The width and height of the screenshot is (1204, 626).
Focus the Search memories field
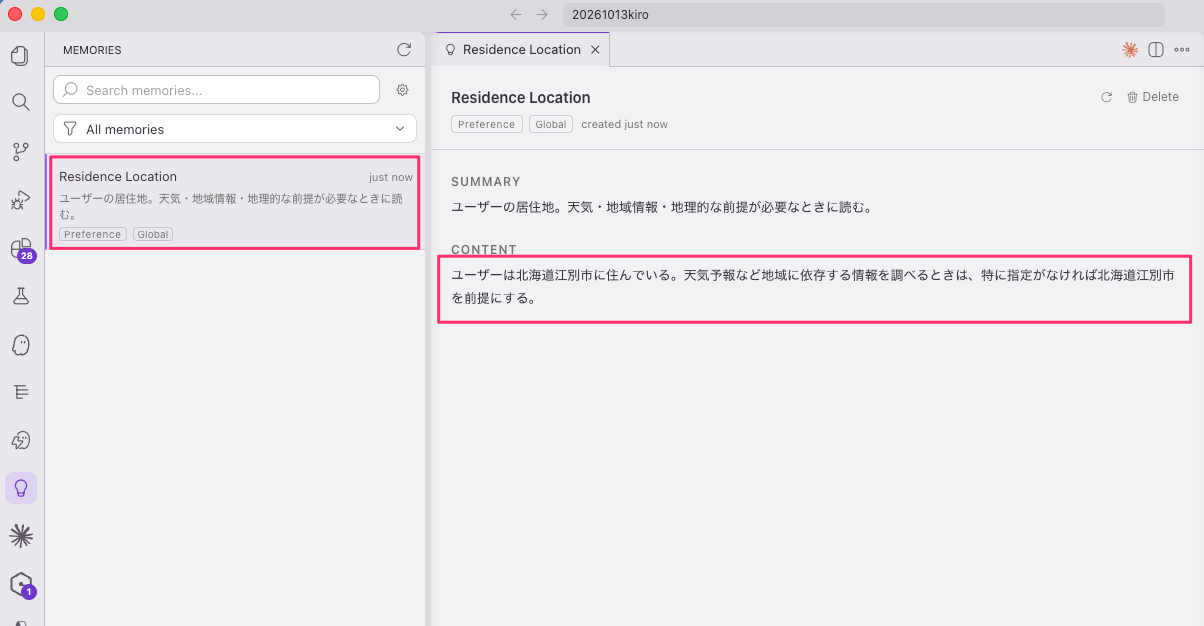(x=216, y=90)
